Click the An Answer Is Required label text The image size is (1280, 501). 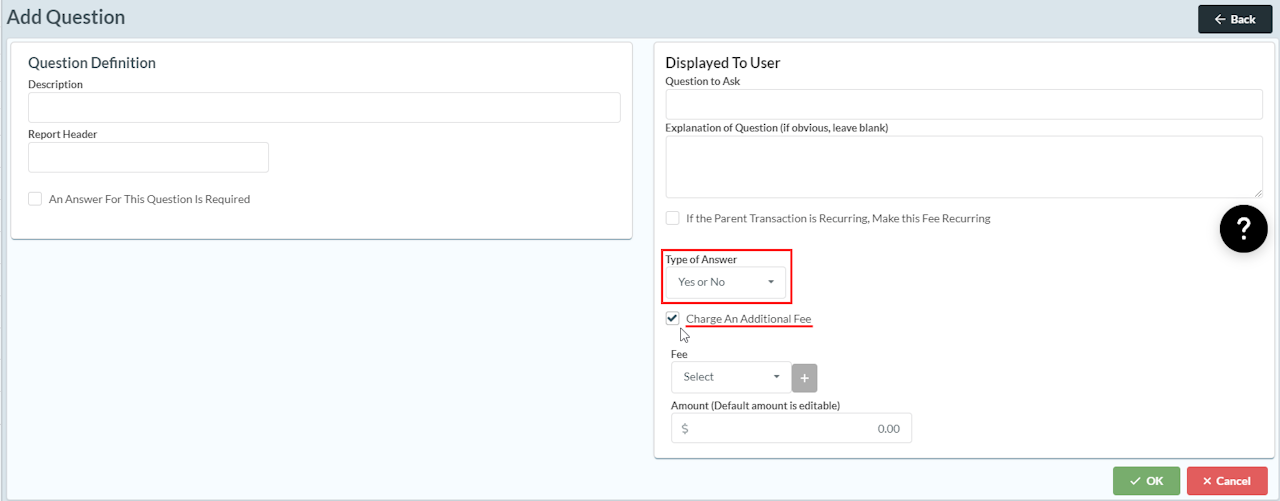pos(149,199)
